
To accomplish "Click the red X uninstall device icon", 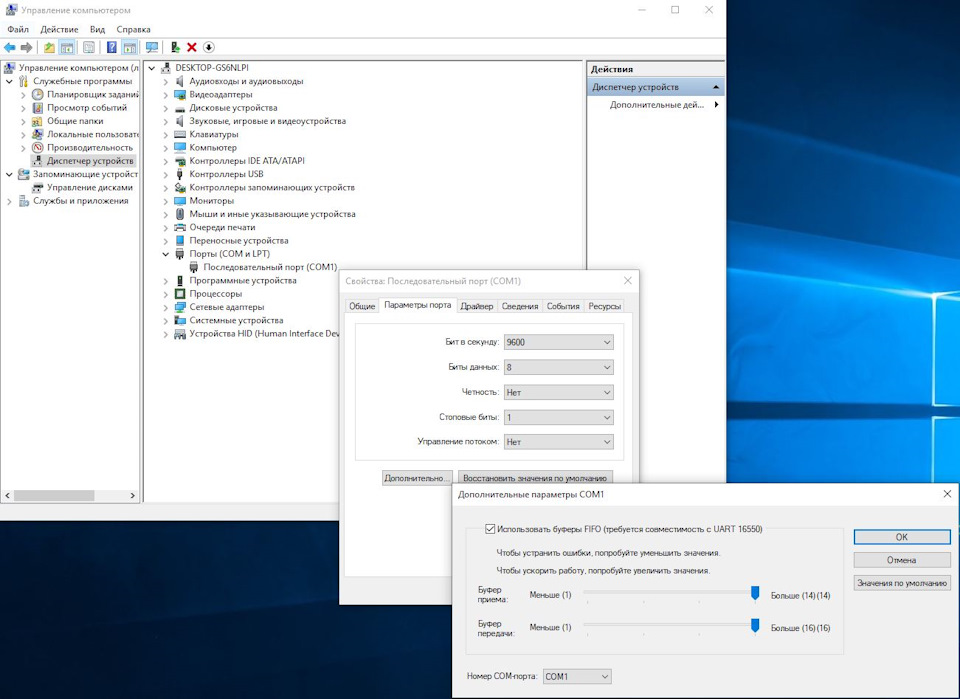I will tap(192, 47).
